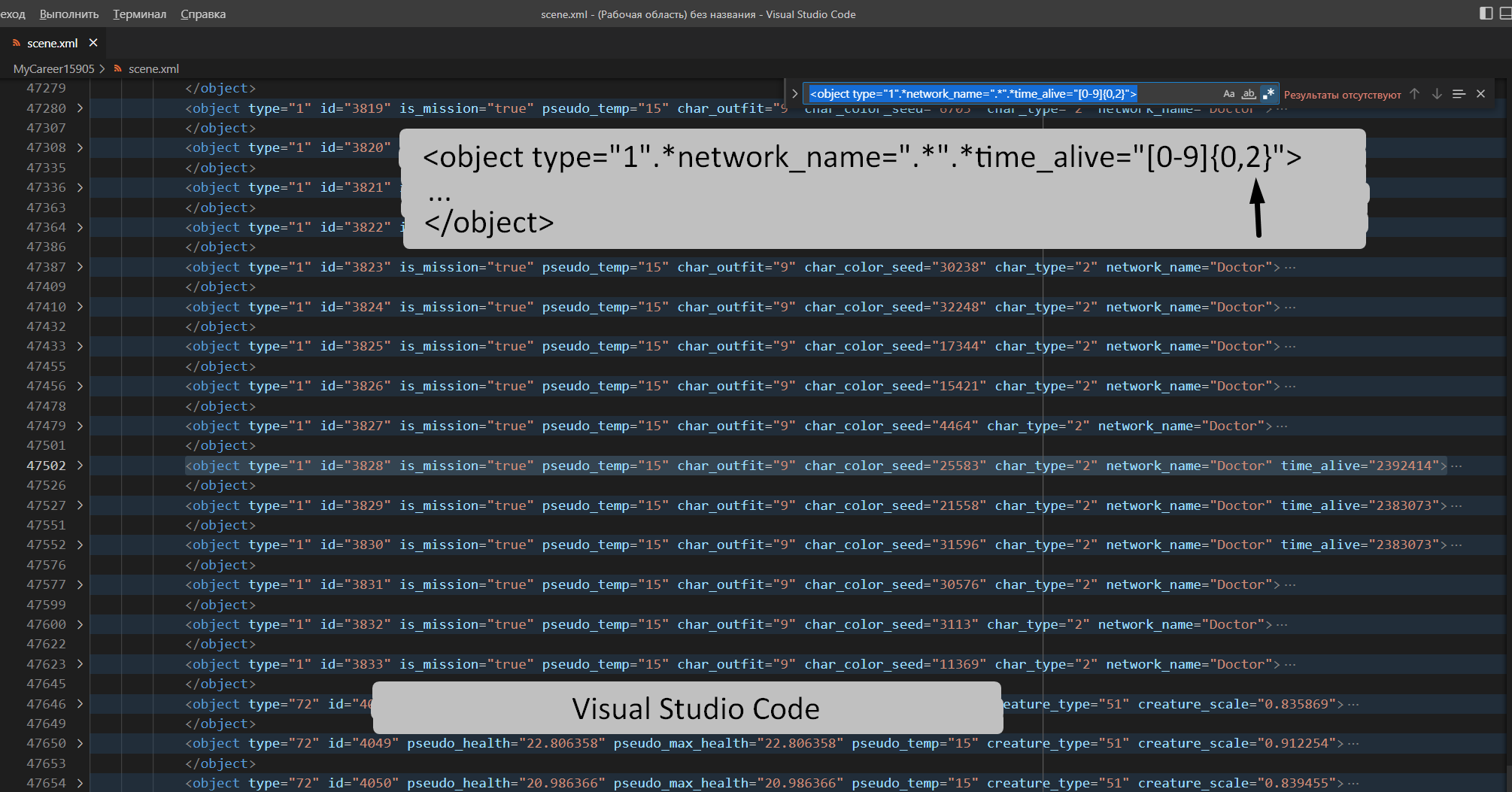Open the Справка menu

pos(203,14)
